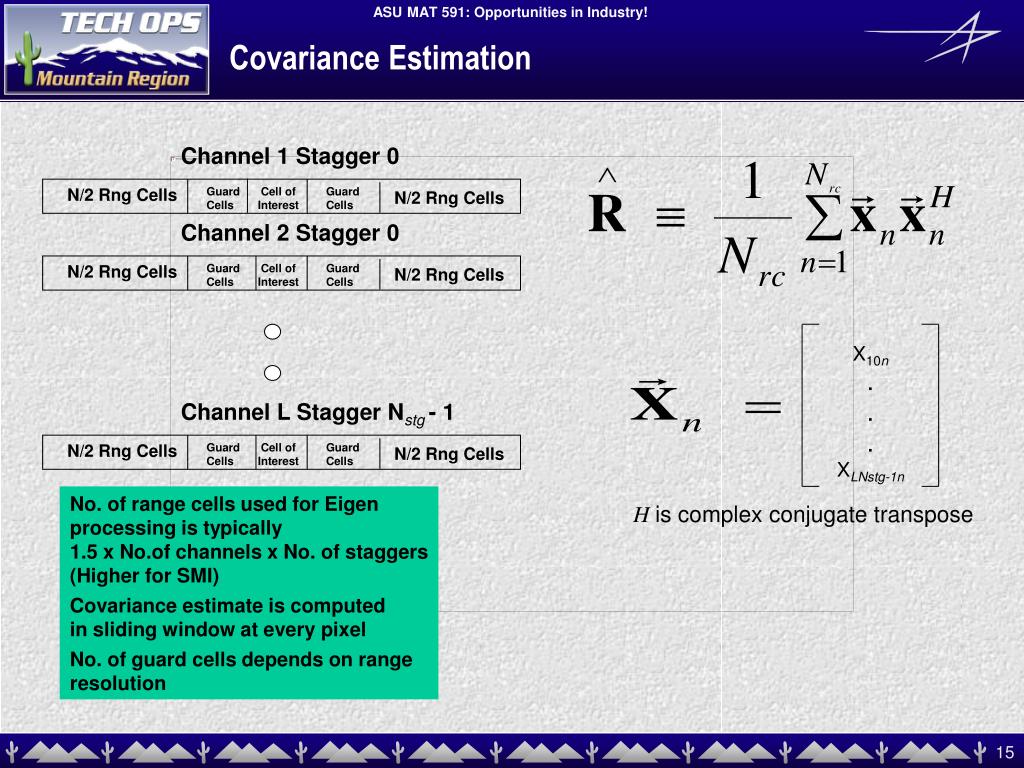Select the "No. of guard cells depends on range" line
The width and height of the screenshot is (1024, 768).
point(241,660)
